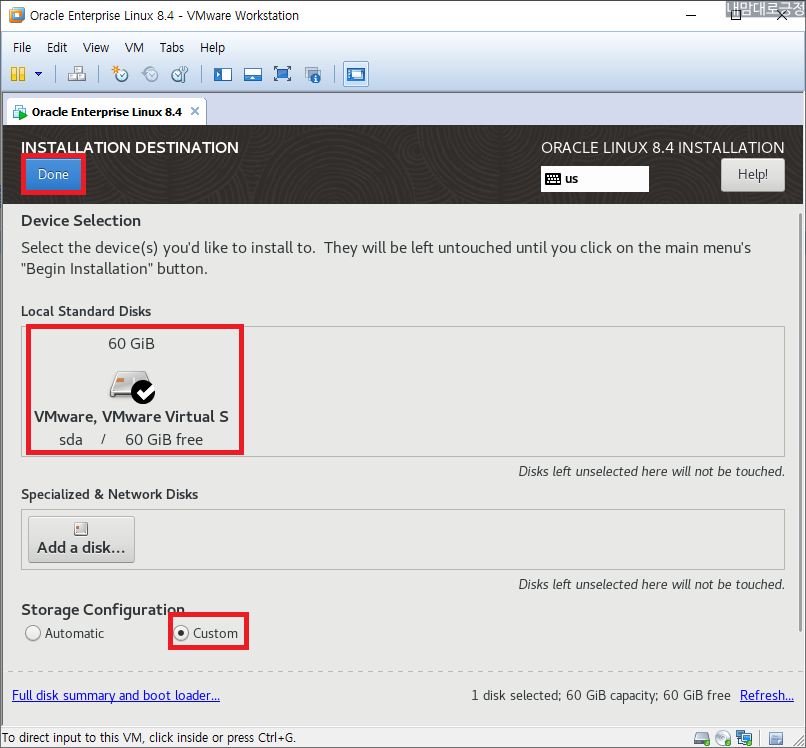Enter full screen mode icon
806x748 pixels.
pyautogui.click(x=283, y=74)
